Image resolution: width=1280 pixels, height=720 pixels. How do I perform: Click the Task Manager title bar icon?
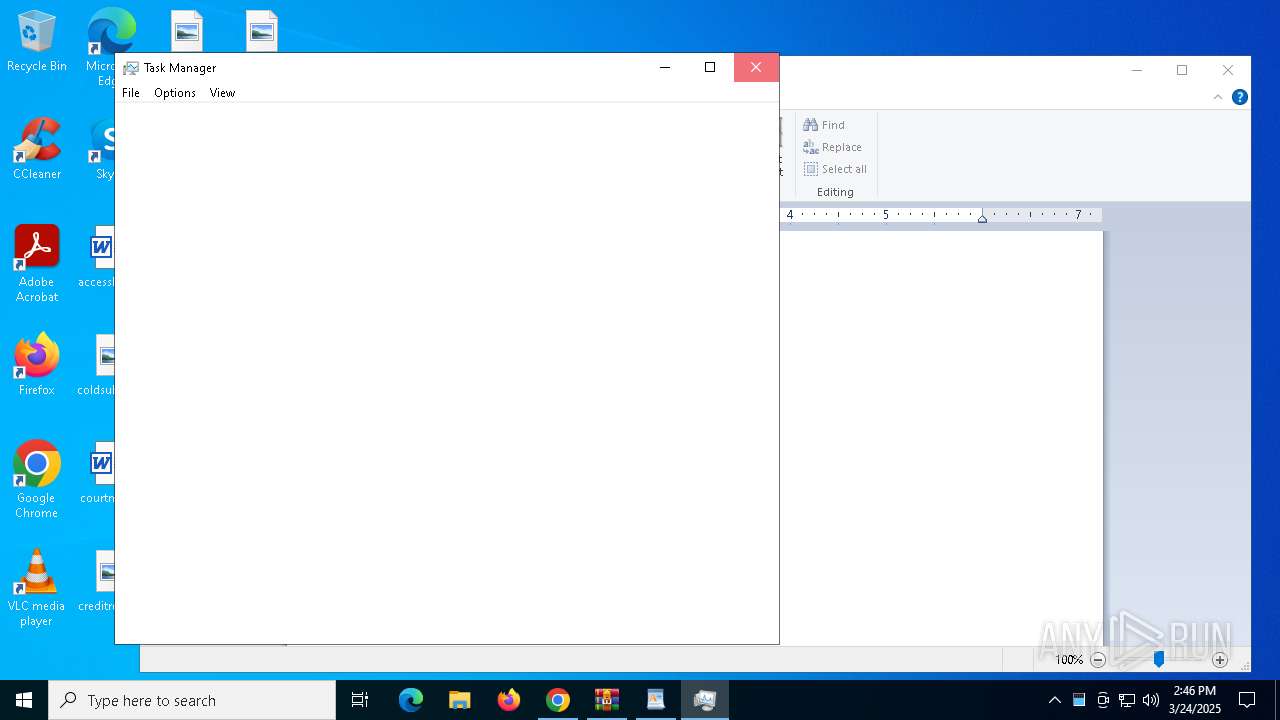click(x=131, y=68)
